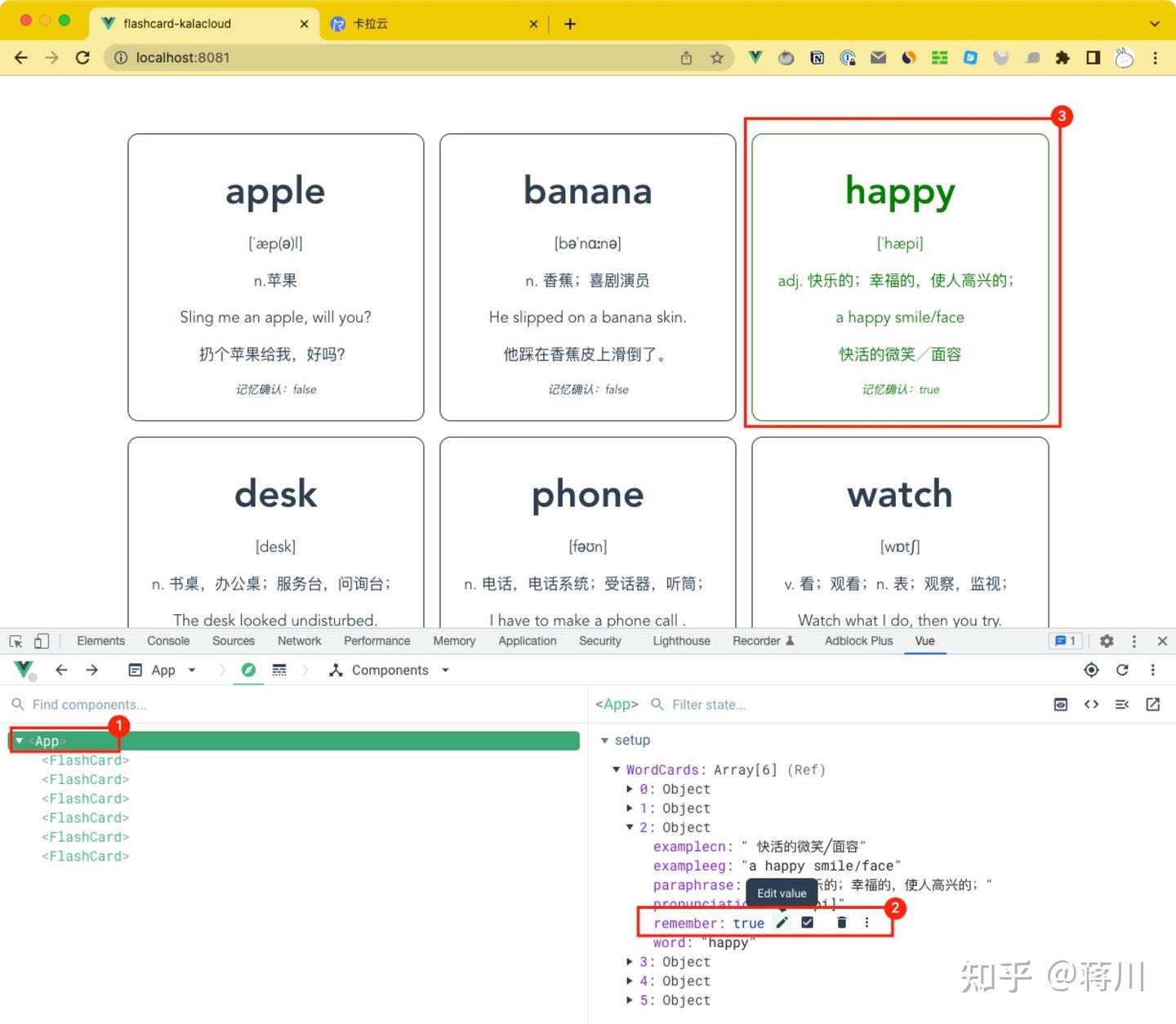The image size is (1176, 1024).
Task: Open the inspect DOM icon next to App state
Action: [x=1060, y=704]
